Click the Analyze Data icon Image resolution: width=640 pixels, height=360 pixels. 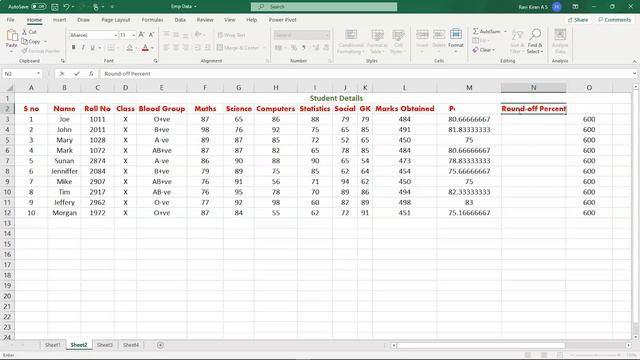click(x=560, y=35)
